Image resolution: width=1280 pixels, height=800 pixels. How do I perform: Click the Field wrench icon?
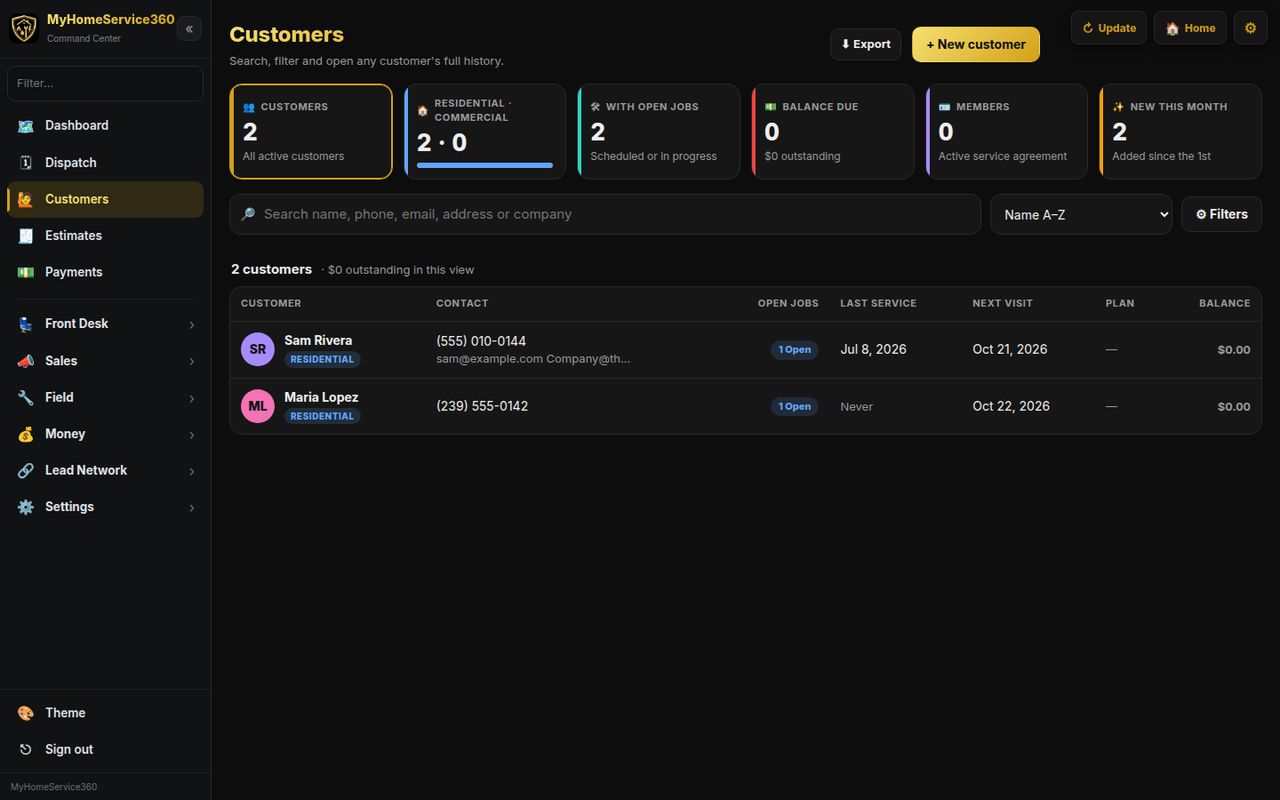tap(26, 398)
